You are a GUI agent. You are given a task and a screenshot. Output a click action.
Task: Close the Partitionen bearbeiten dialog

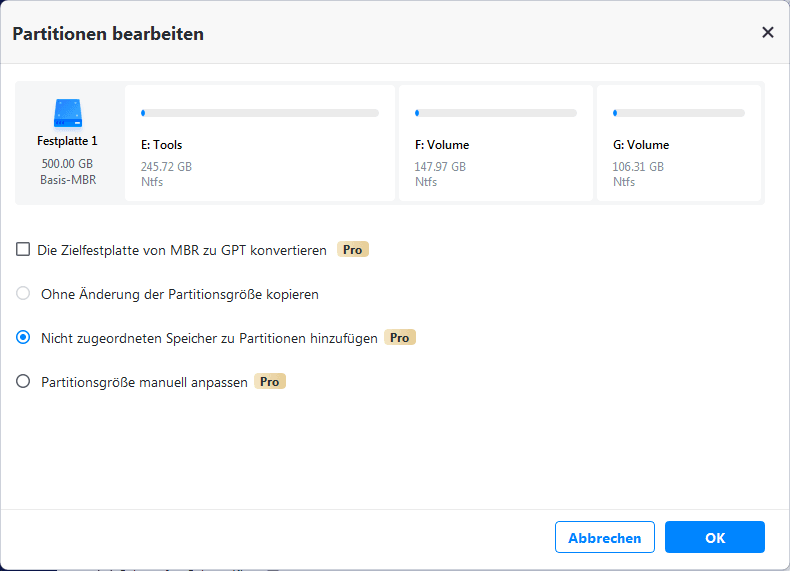pyautogui.click(x=768, y=32)
